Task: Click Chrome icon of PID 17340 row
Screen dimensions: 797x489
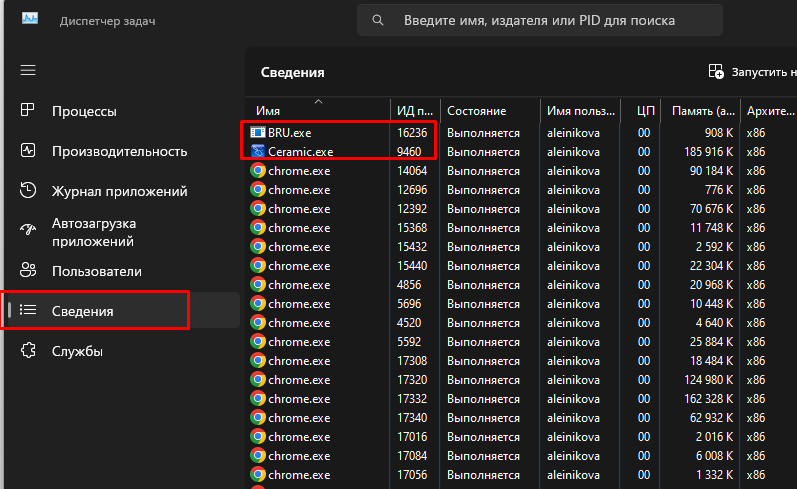Action: click(258, 417)
